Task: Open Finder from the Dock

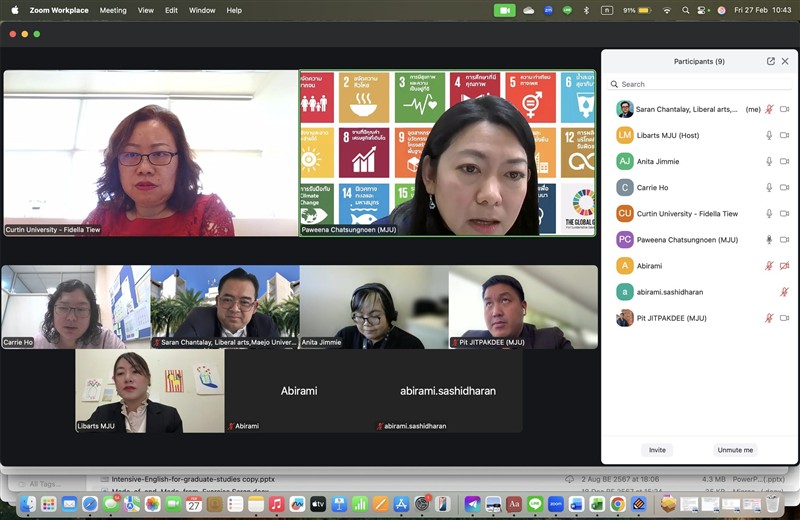Action: pos(28,504)
